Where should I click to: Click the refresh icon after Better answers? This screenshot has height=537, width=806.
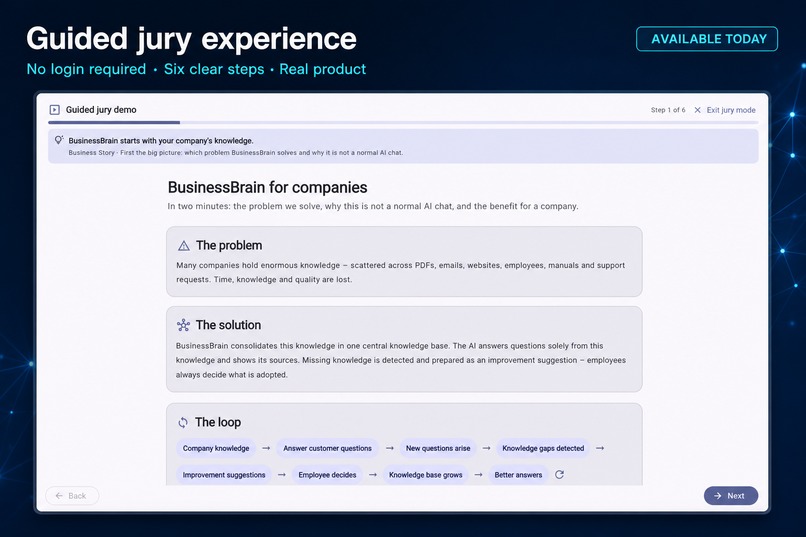[x=559, y=475]
